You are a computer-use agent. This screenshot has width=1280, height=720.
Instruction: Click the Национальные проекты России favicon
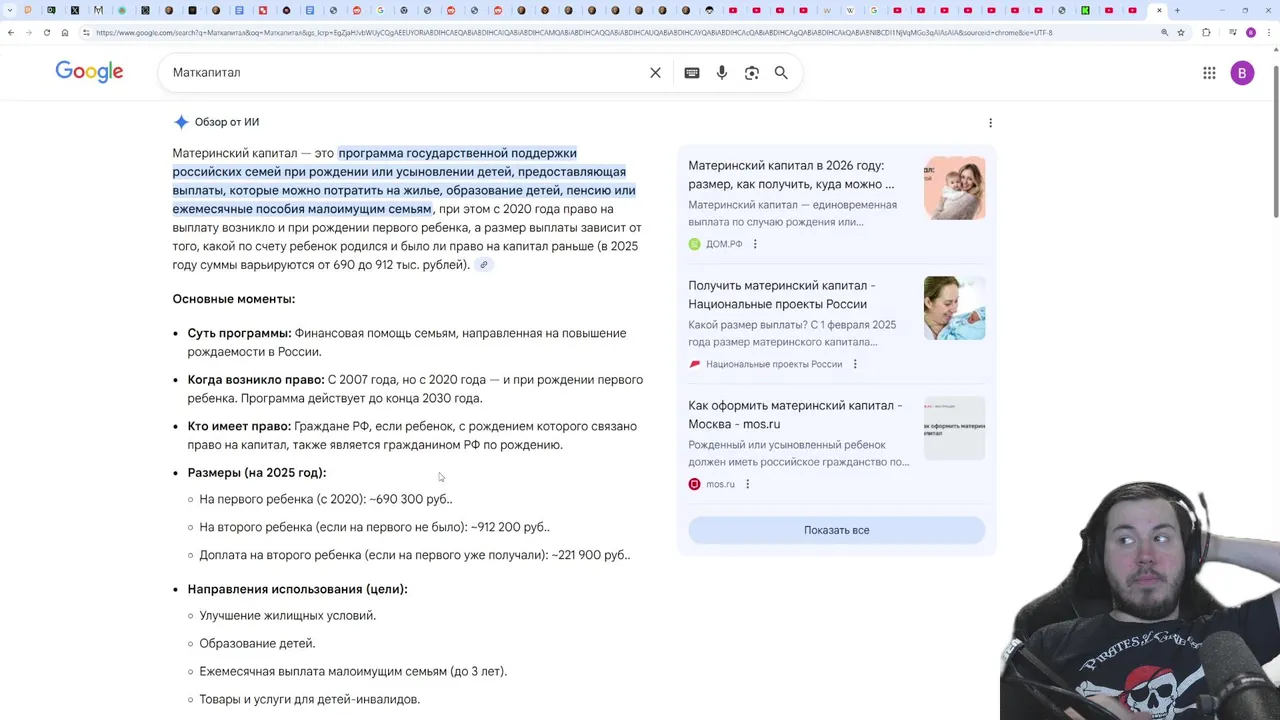[694, 364]
